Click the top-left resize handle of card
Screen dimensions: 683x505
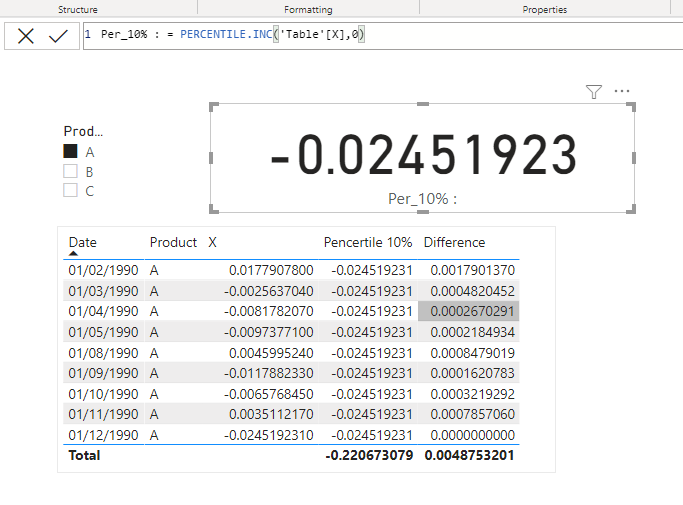click(x=213, y=107)
